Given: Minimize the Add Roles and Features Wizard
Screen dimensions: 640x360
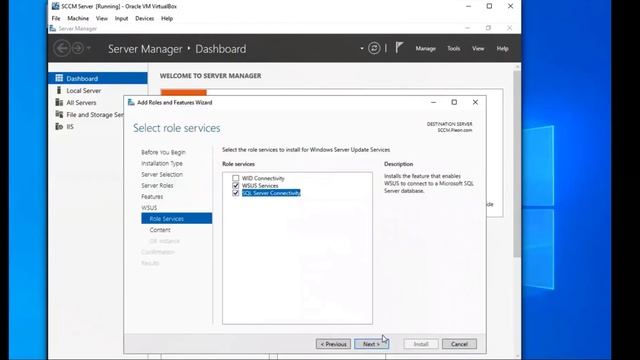Looking at the screenshot, I should [x=433, y=102].
